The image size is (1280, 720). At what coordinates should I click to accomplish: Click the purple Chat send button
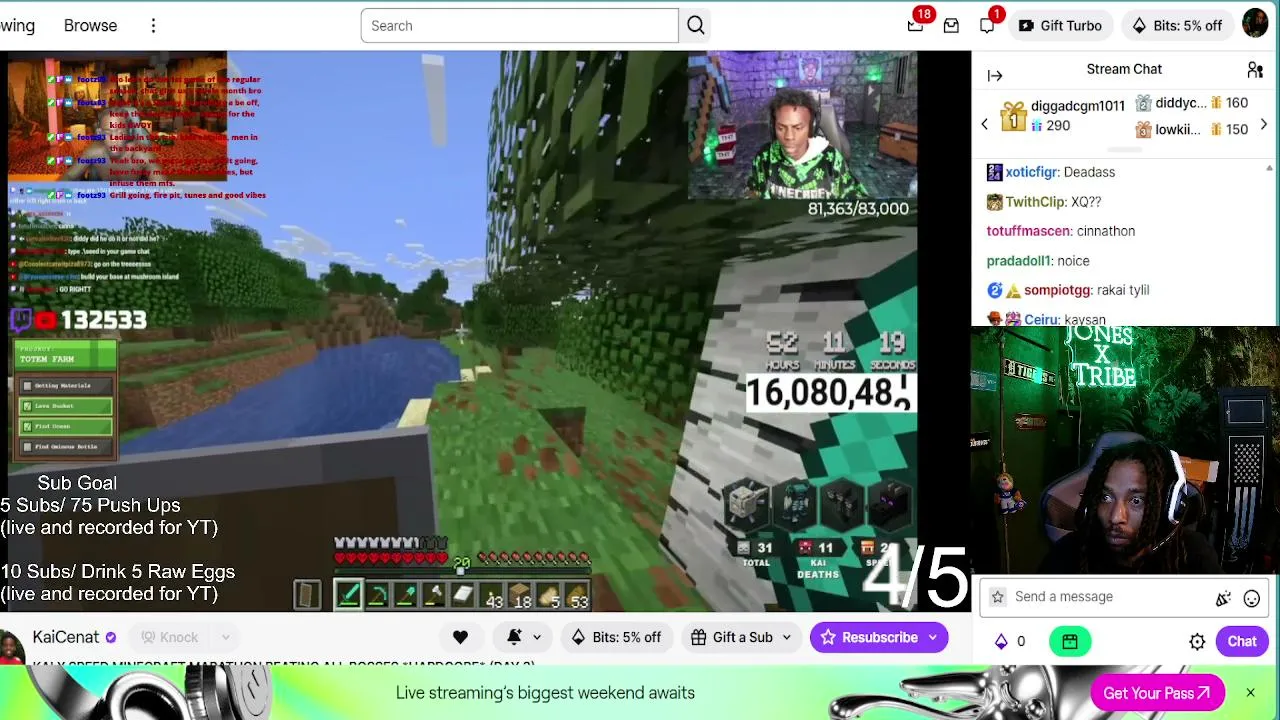point(1242,642)
